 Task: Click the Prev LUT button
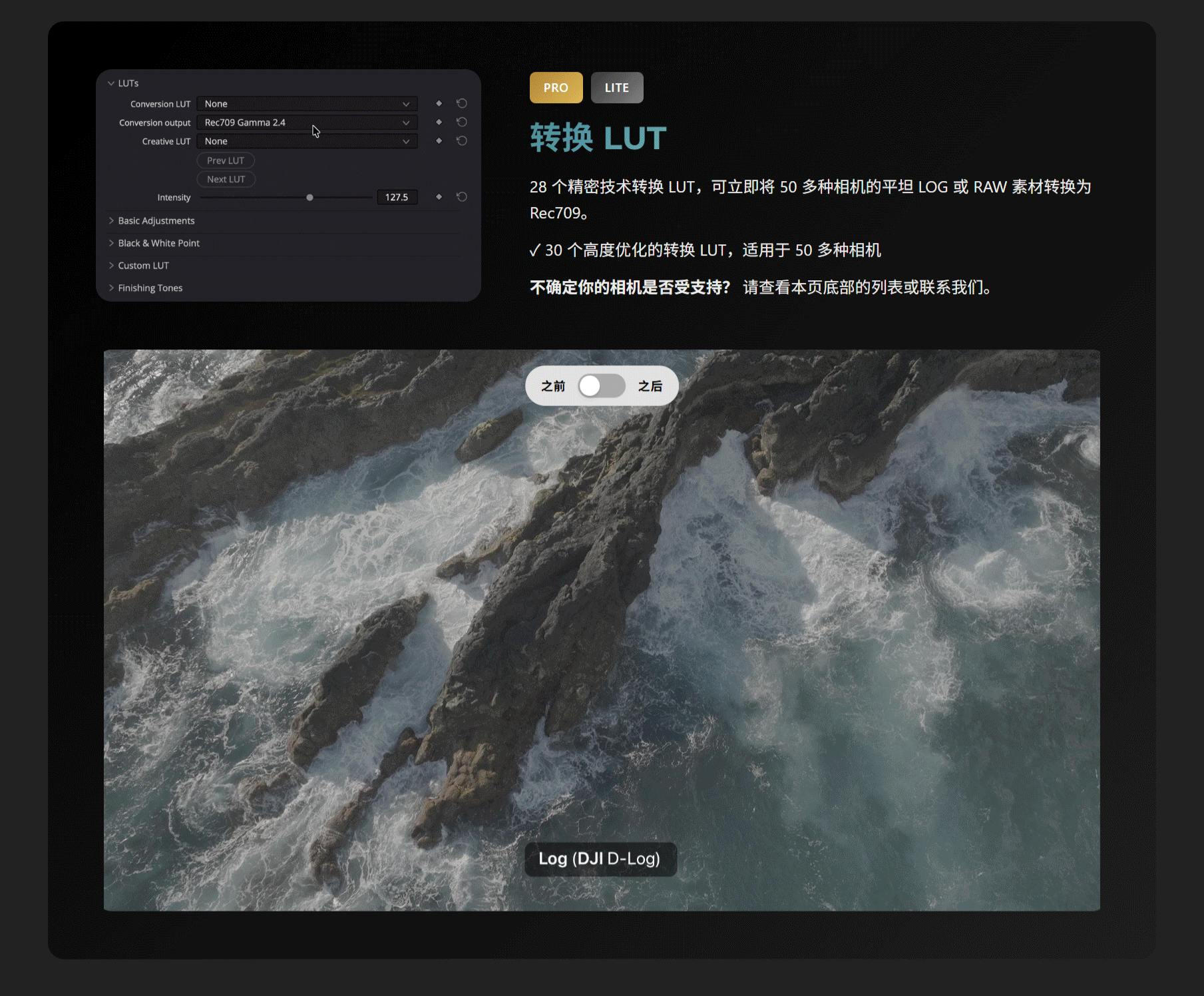pyautogui.click(x=226, y=160)
